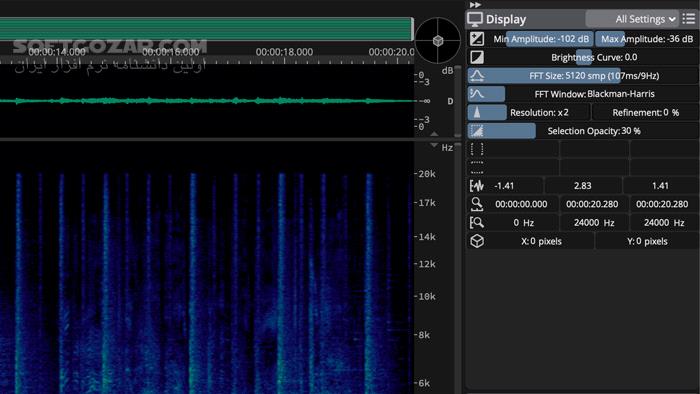Viewport: 700px width, 394px height.
Task: Click the up arrow below dB scale
Action: pos(434,133)
